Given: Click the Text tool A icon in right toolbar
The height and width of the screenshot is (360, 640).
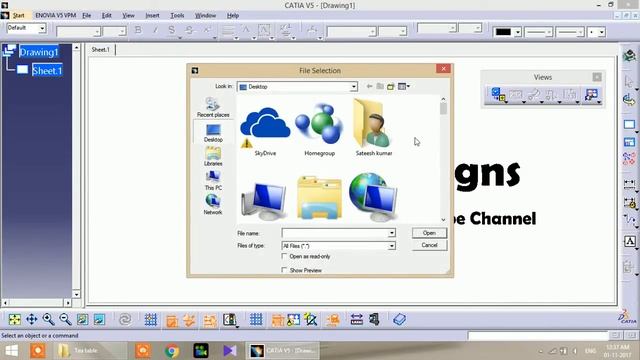Looking at the screenshot, I should [x=629, y=241].
